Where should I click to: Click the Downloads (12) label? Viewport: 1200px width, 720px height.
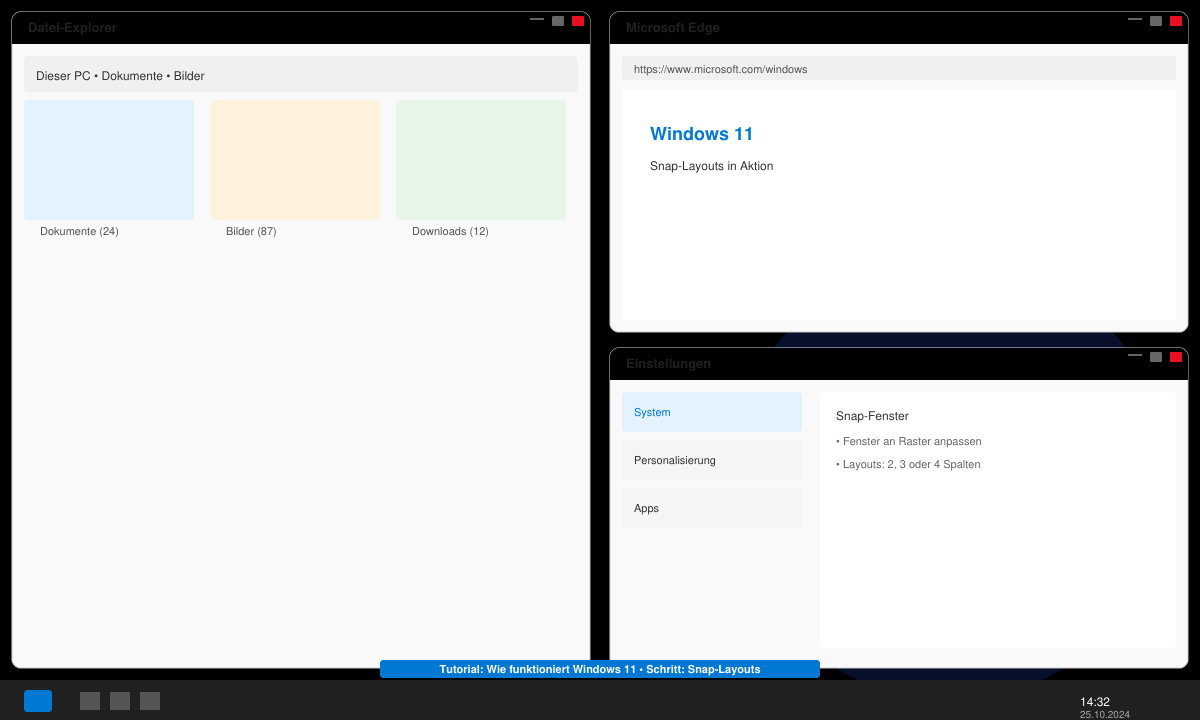pos(450,231)
